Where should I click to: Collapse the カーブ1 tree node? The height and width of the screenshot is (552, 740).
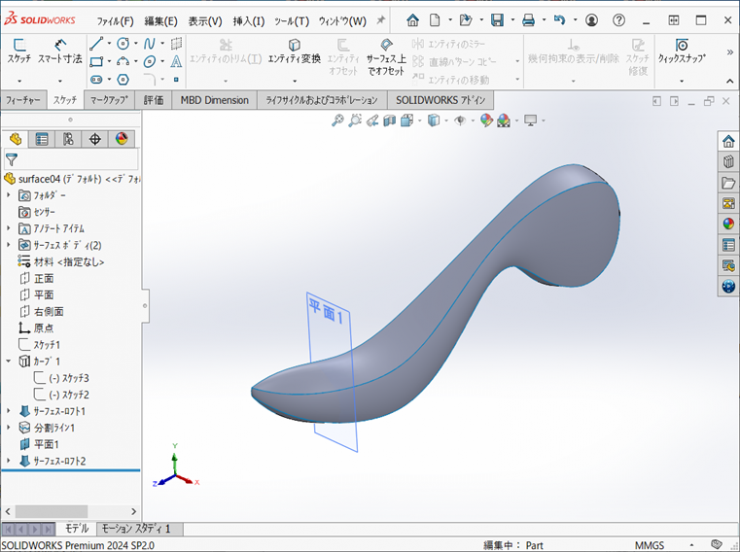pyautogui.click(x=9, y=361)
